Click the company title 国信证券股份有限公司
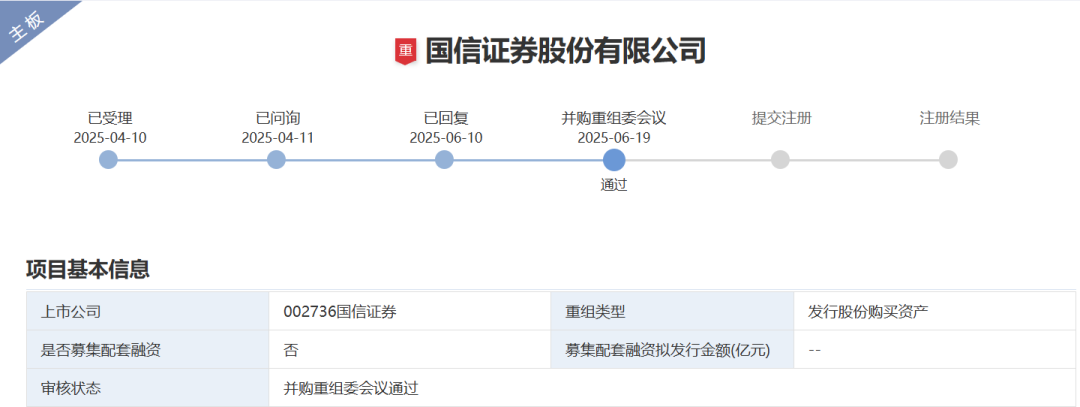 (x=565, y=52)
